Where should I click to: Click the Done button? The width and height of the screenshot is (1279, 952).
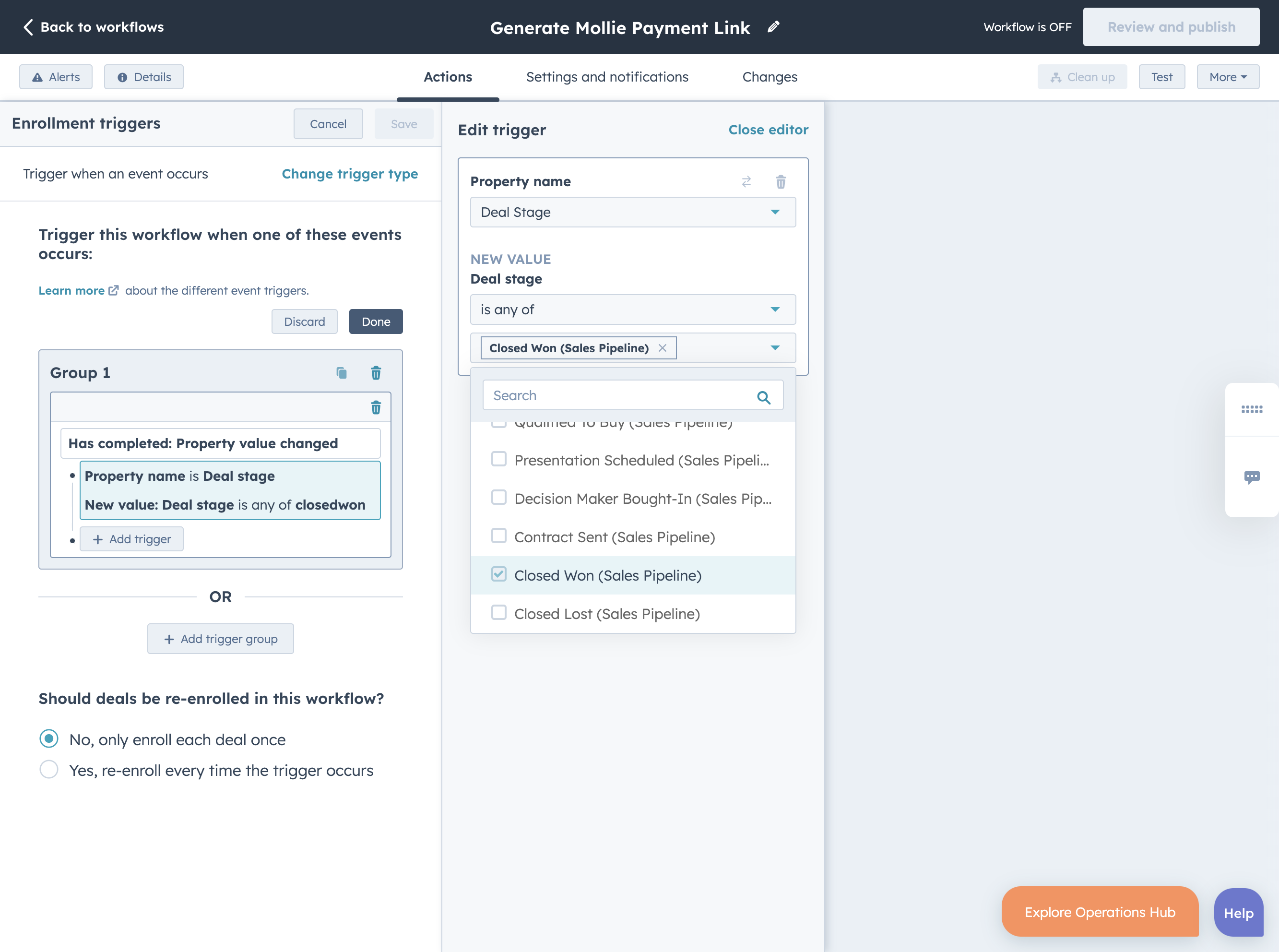pyautogui.click(x=376, y=321)
